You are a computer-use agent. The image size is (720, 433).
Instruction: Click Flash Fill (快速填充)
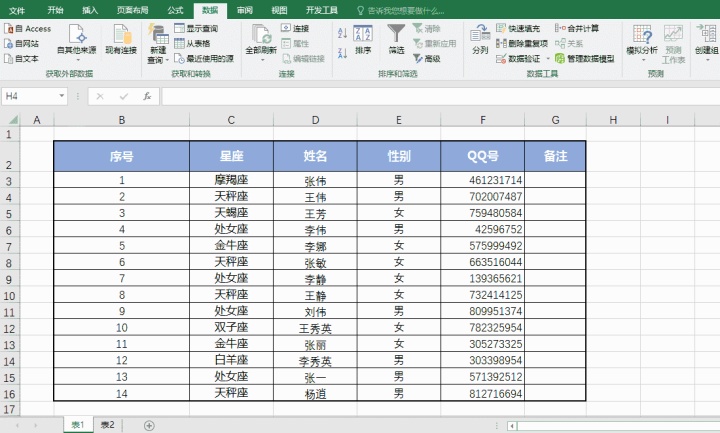[x=518, y=28]
